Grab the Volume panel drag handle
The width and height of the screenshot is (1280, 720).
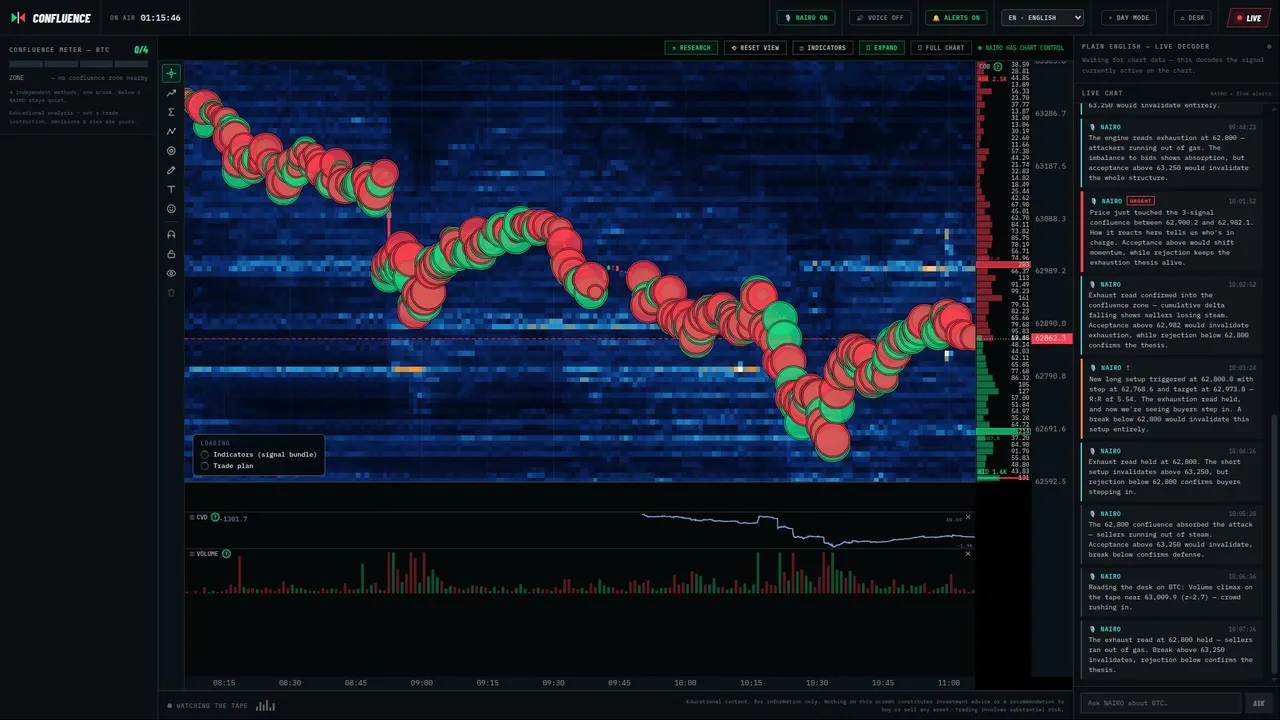[191, 553]
